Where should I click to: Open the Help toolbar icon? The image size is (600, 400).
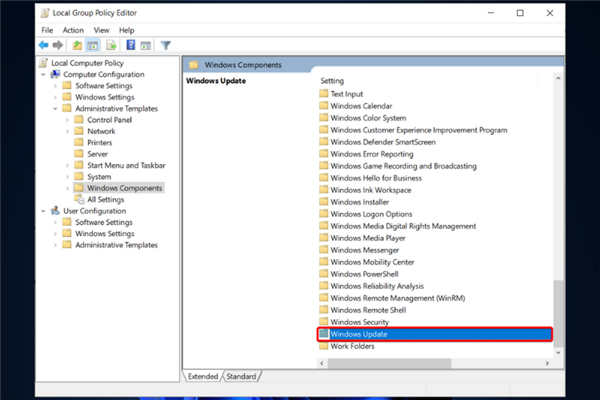(x=130, y=45)
